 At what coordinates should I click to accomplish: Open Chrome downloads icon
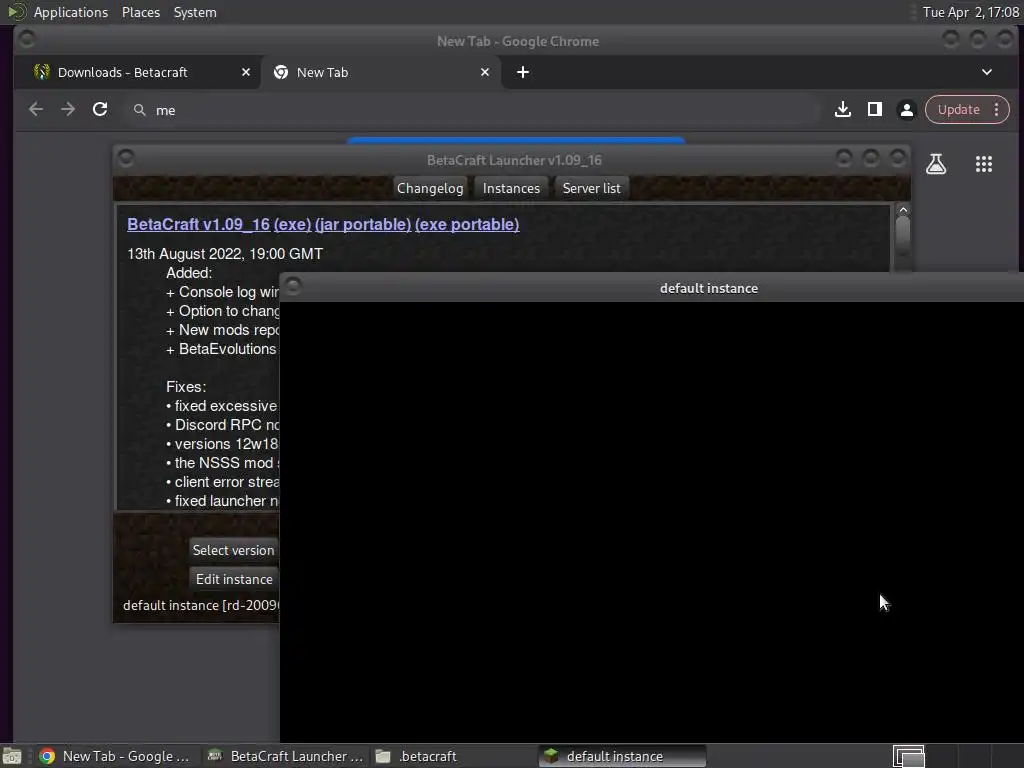click(x=842, y=110)
